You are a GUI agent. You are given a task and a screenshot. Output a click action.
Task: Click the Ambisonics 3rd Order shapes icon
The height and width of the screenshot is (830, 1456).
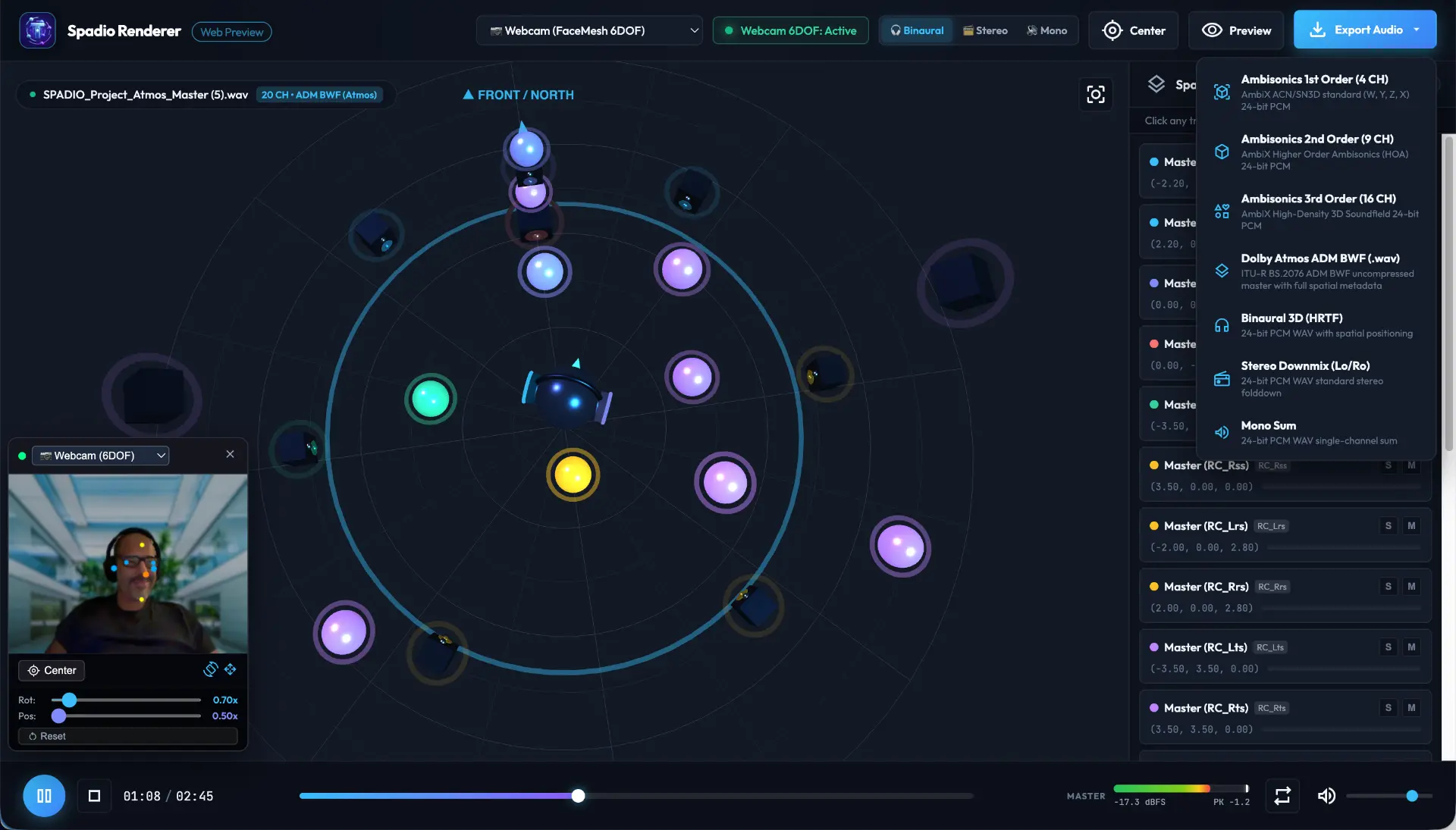pyautogui.click(x=1222, y=211)
